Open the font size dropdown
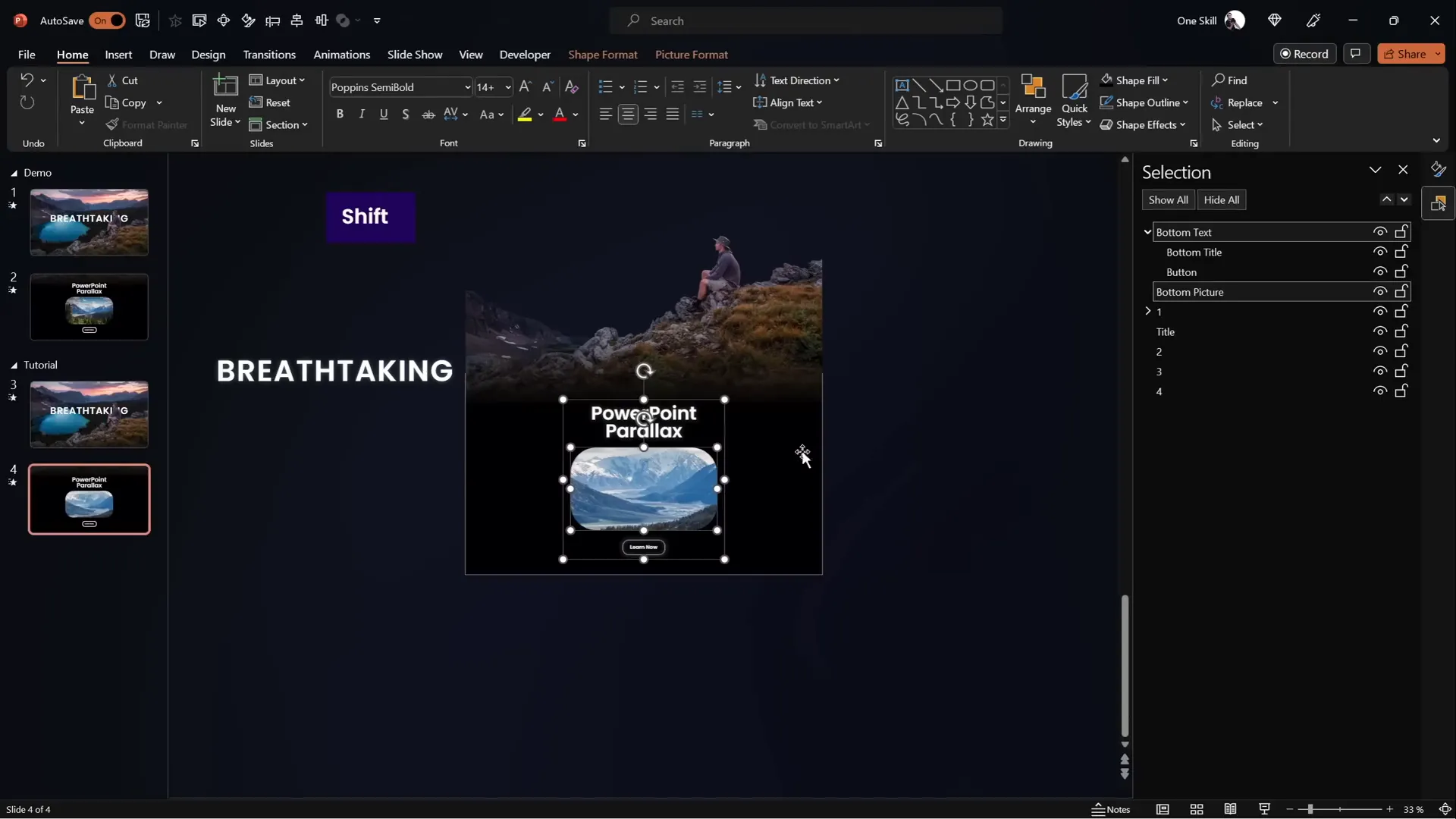Viewport: 1456px width, 819px height. coord(505,87)
